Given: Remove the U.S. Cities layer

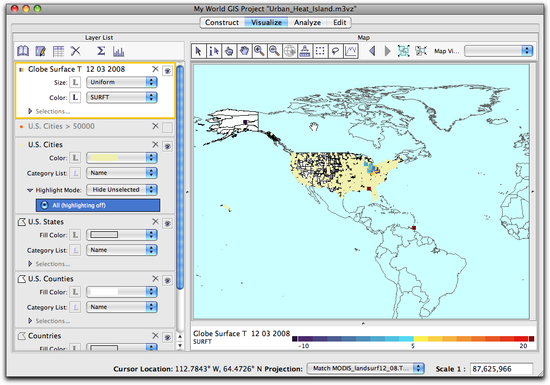Looking at the screenshot, I should click(155, 144).
